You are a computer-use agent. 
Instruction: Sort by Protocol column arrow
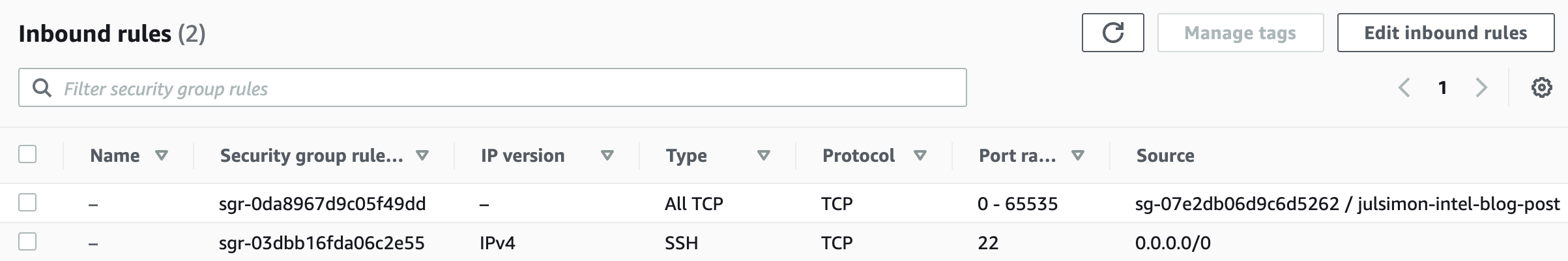920,155
